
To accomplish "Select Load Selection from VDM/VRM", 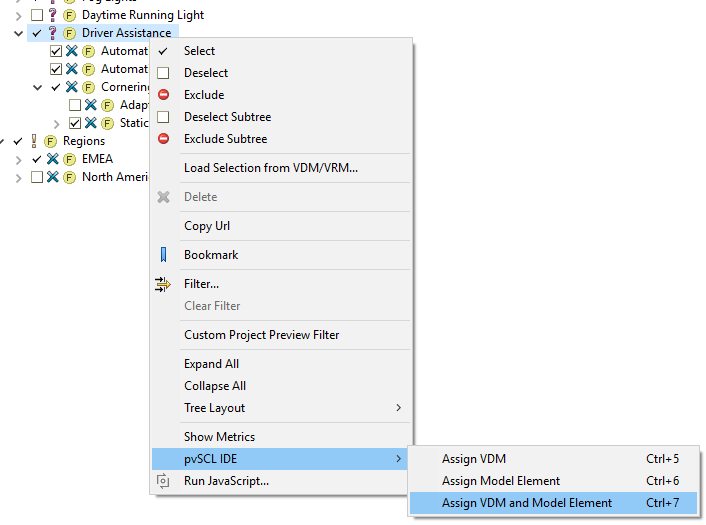I will coord(270,168).
